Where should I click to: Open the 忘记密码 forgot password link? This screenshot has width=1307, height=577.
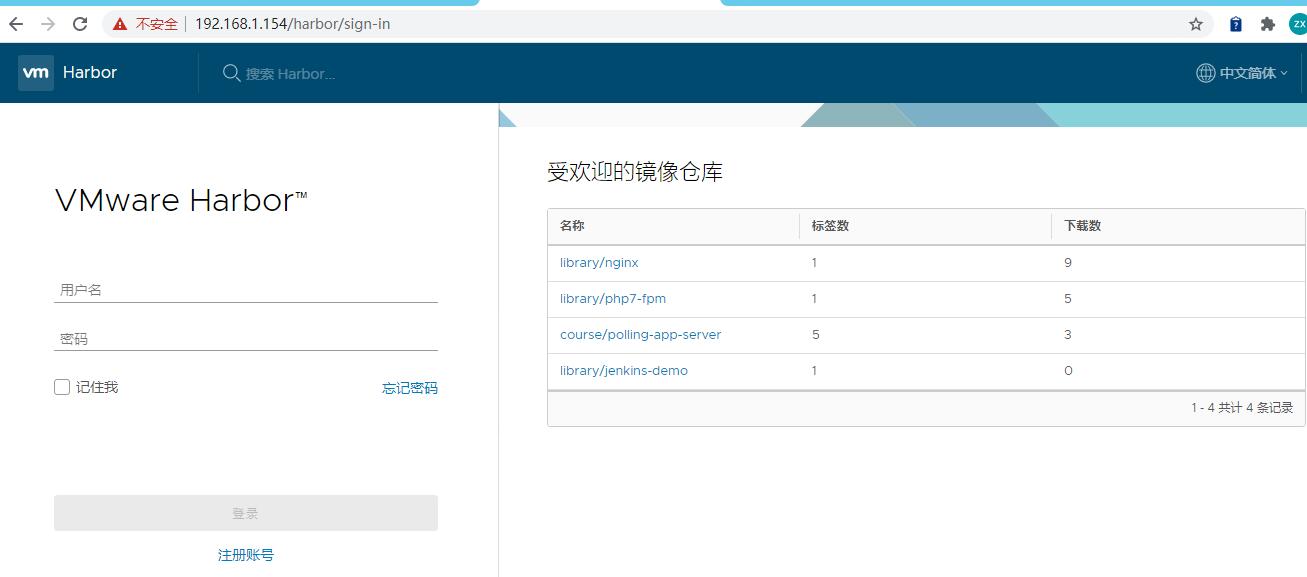coord(410,388)
